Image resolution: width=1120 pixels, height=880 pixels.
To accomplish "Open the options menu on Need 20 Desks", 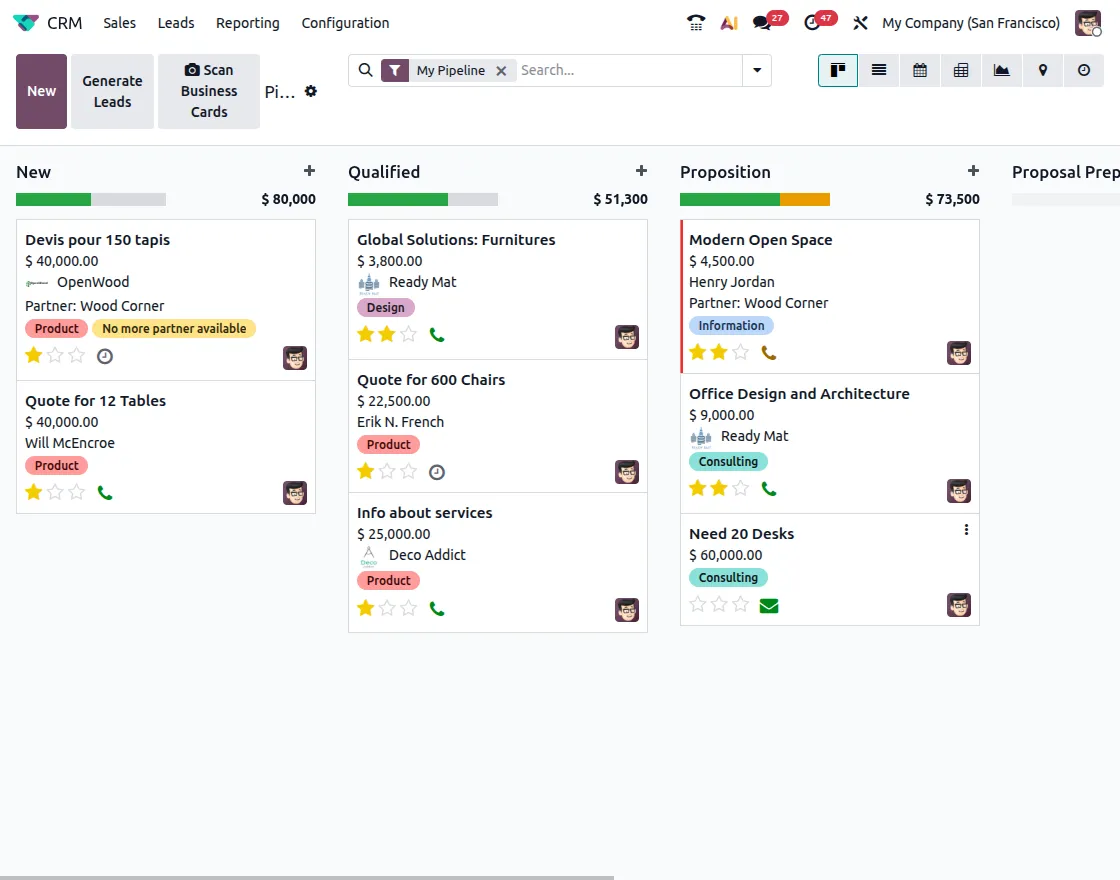I will point(966,529).
